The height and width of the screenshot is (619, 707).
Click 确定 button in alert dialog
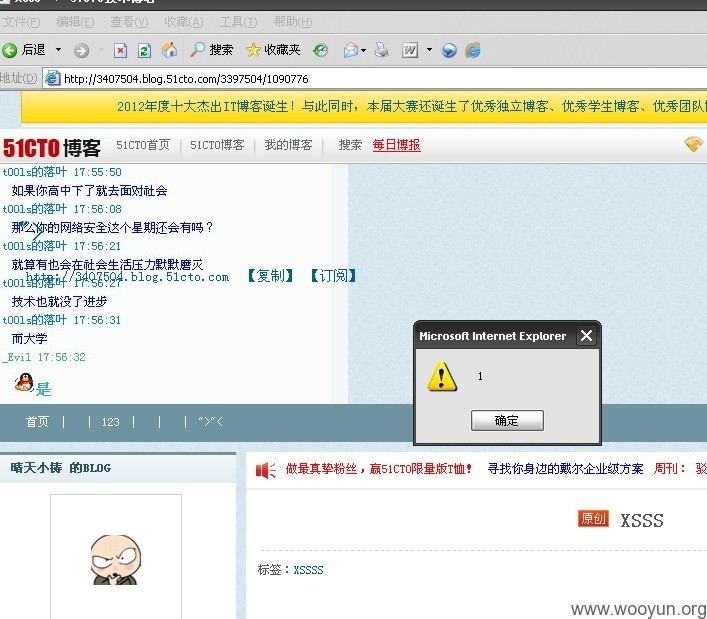tap(507, 421)
